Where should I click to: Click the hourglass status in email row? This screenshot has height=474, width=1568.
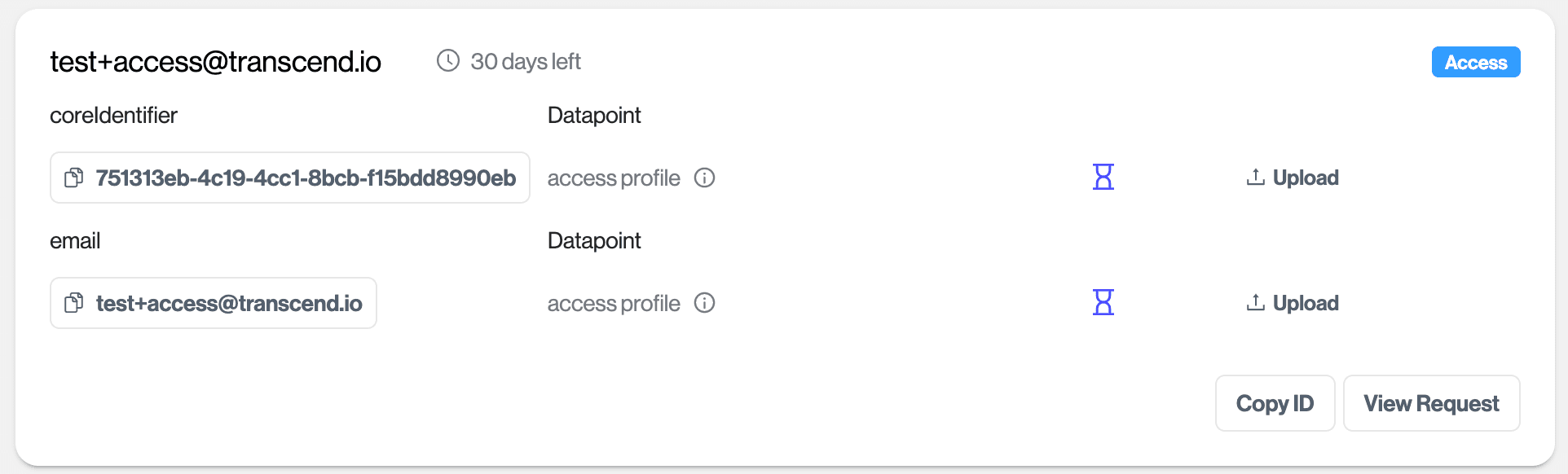1103,302
